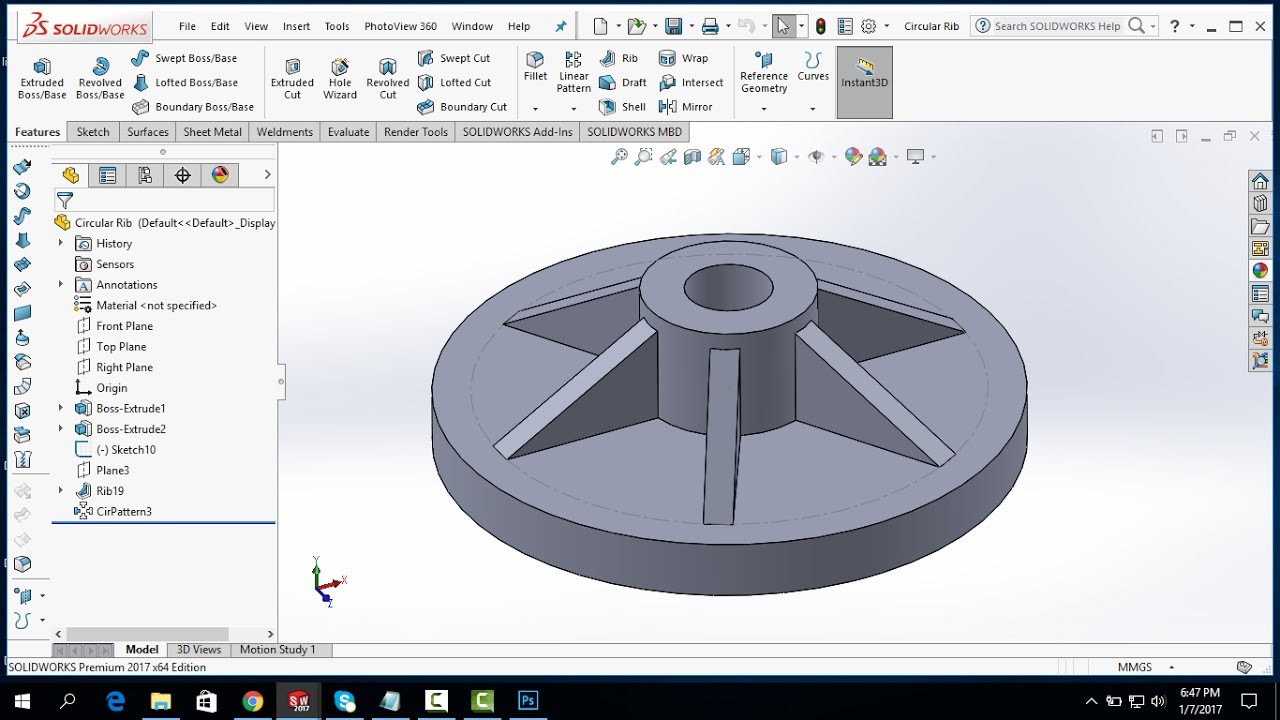Screen dimensions: 1280x720
Task: Click the Edit Appearance color ball
Action: (x=853, y=156)
